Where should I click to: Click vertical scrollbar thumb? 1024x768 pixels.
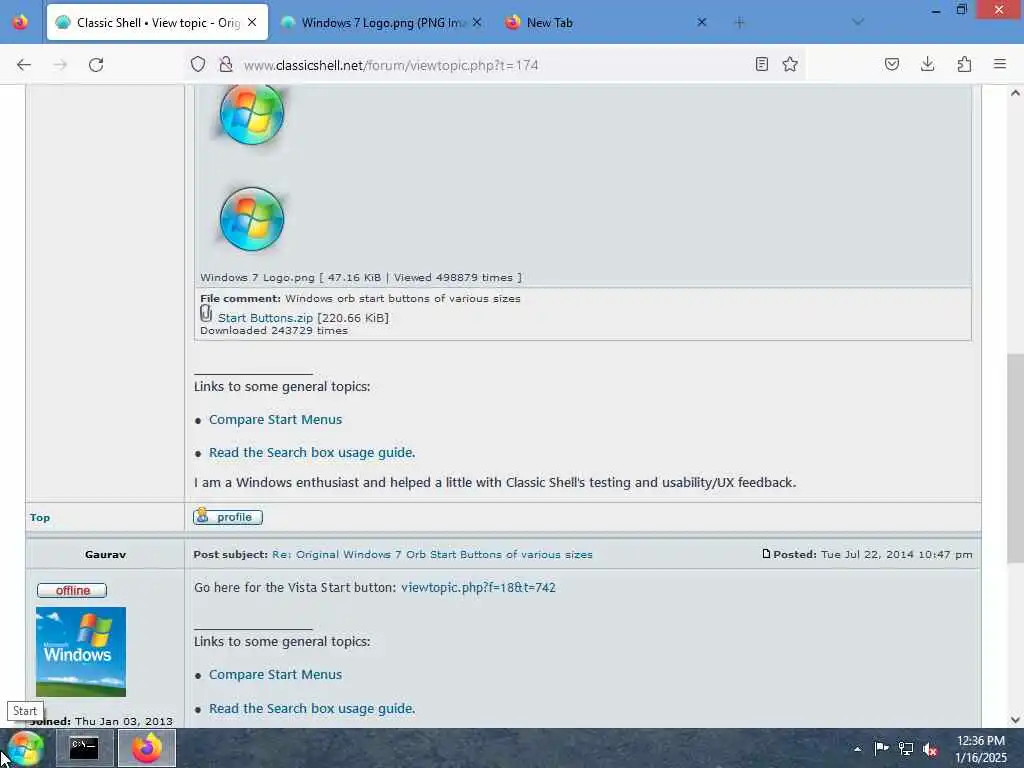[x=1015, y=458]
